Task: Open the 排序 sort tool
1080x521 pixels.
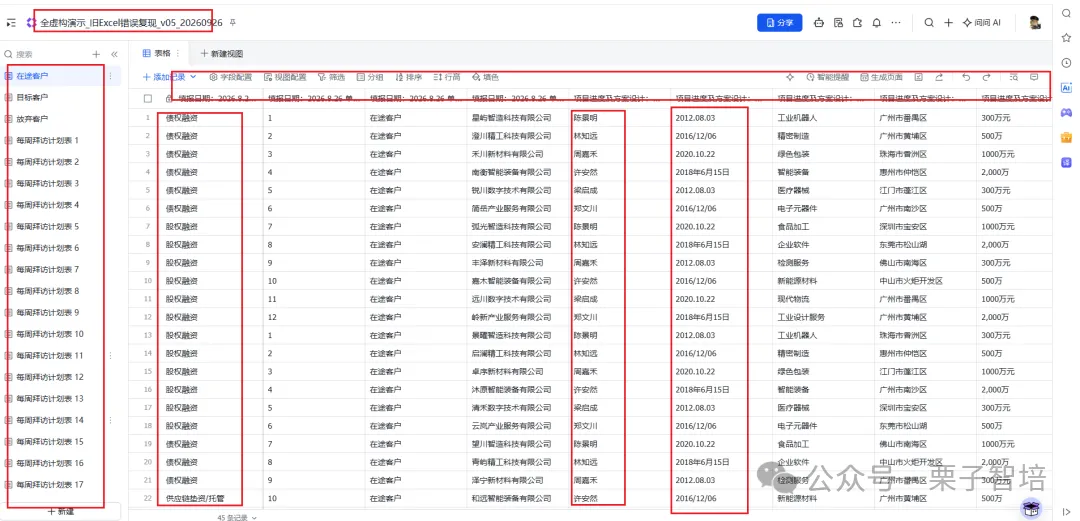Action: (408, 77)
